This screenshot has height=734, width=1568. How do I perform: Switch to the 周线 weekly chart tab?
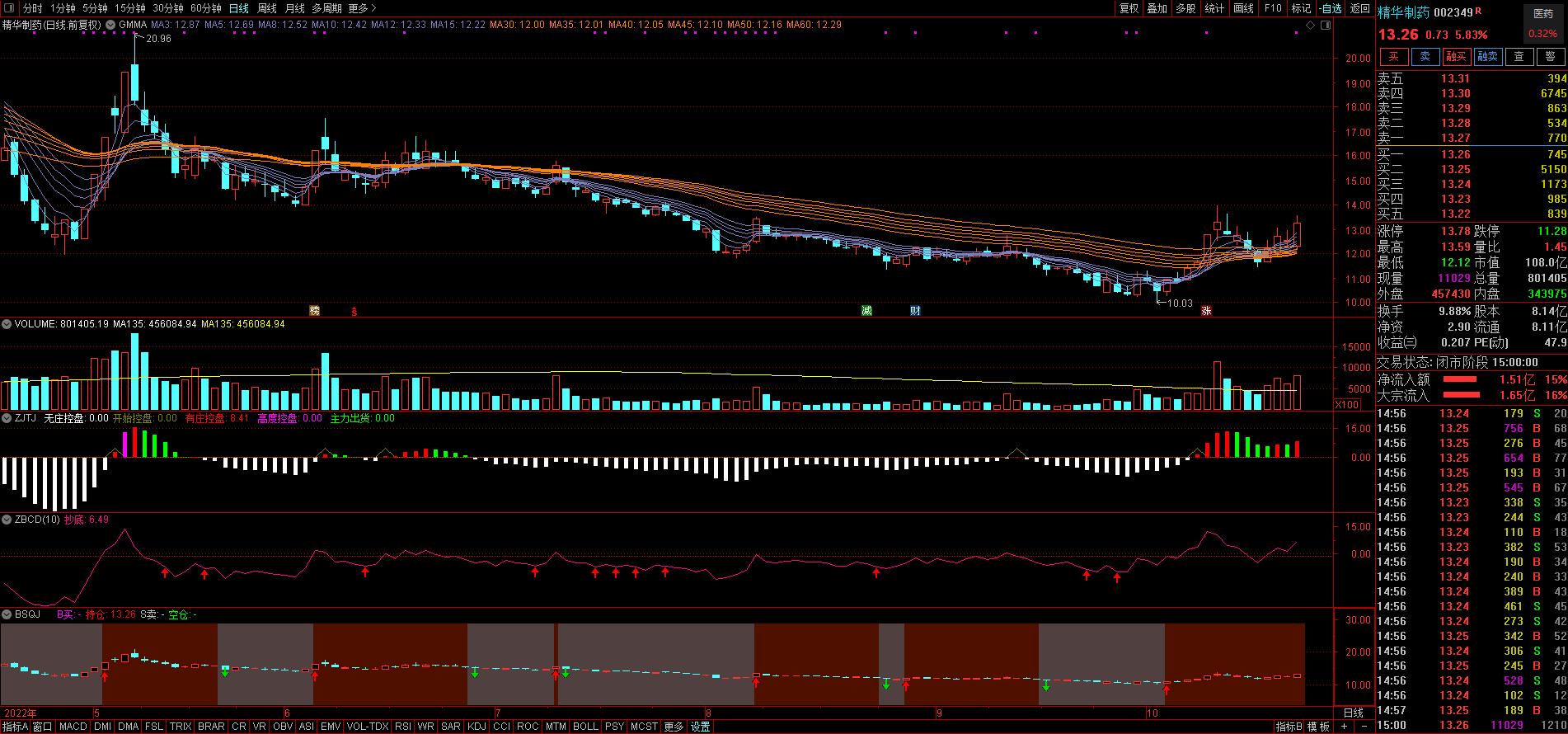(x=267, y=8)
